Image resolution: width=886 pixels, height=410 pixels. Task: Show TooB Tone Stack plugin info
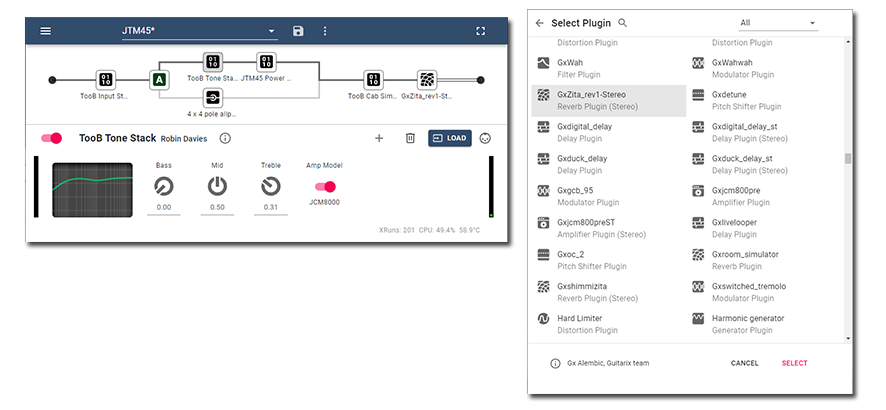click(x=225, y=138)
